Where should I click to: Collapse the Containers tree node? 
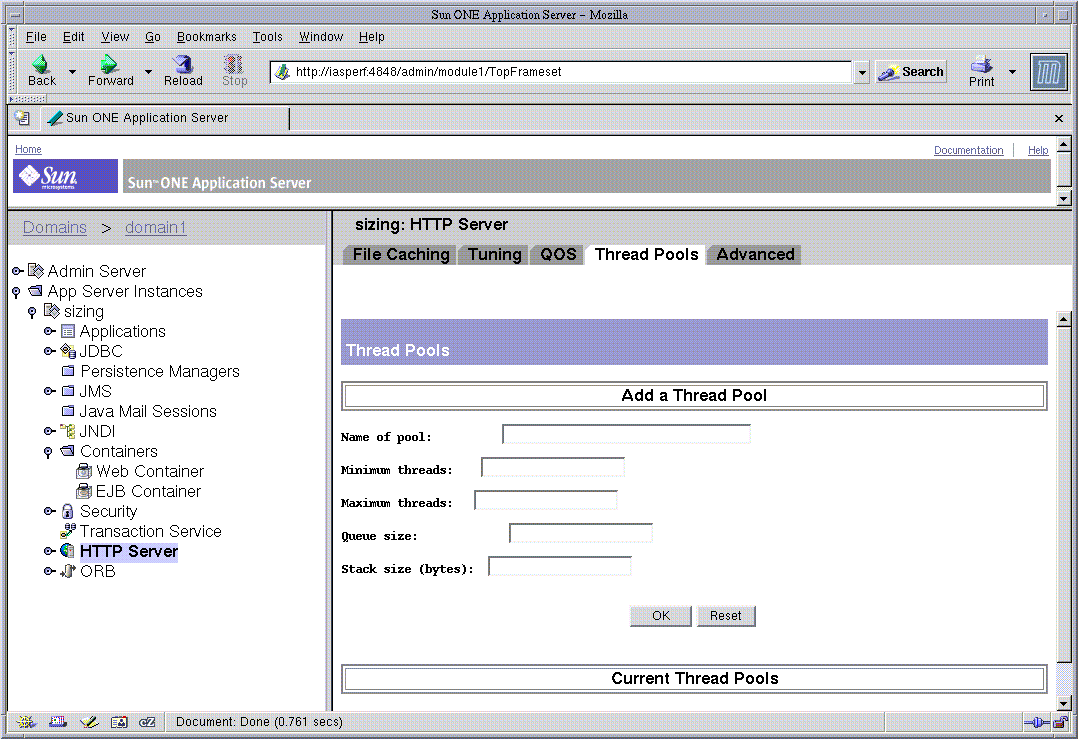[x=48, y=452]
